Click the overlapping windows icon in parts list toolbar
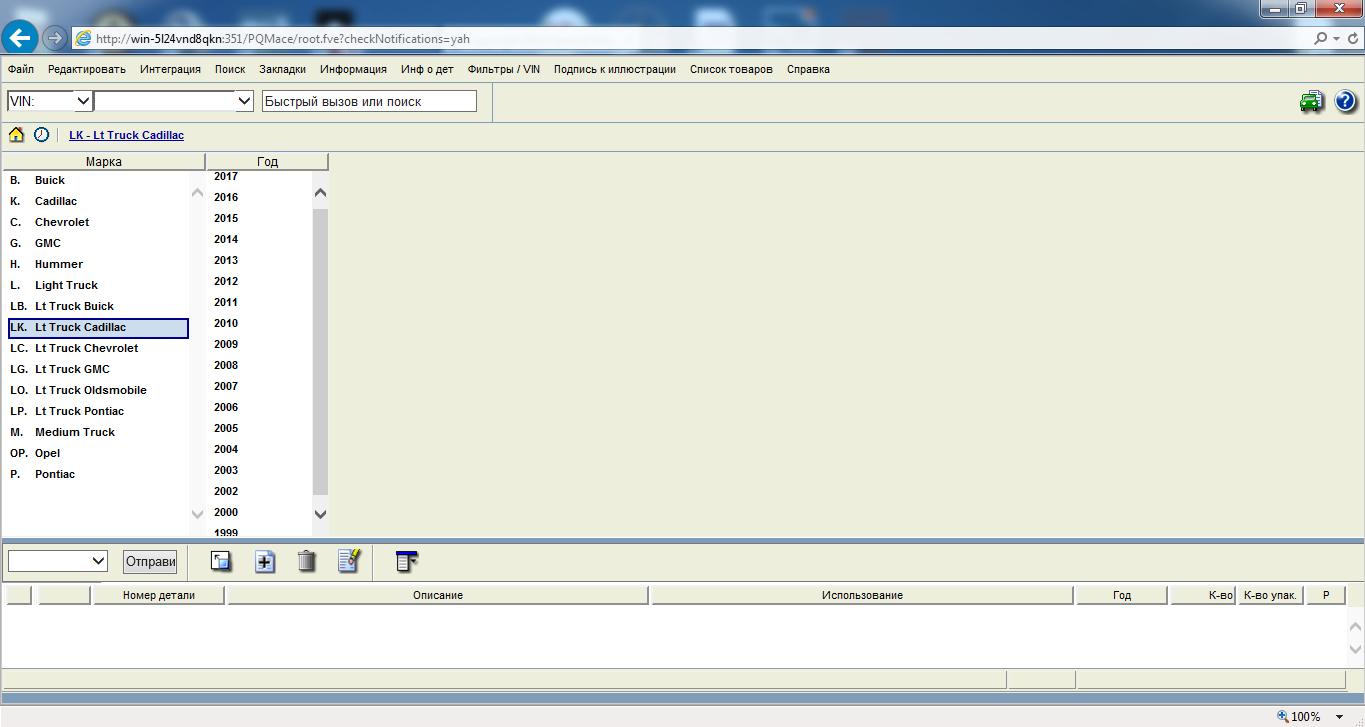This screenshot has height=727, width=1365. [221, 561]
